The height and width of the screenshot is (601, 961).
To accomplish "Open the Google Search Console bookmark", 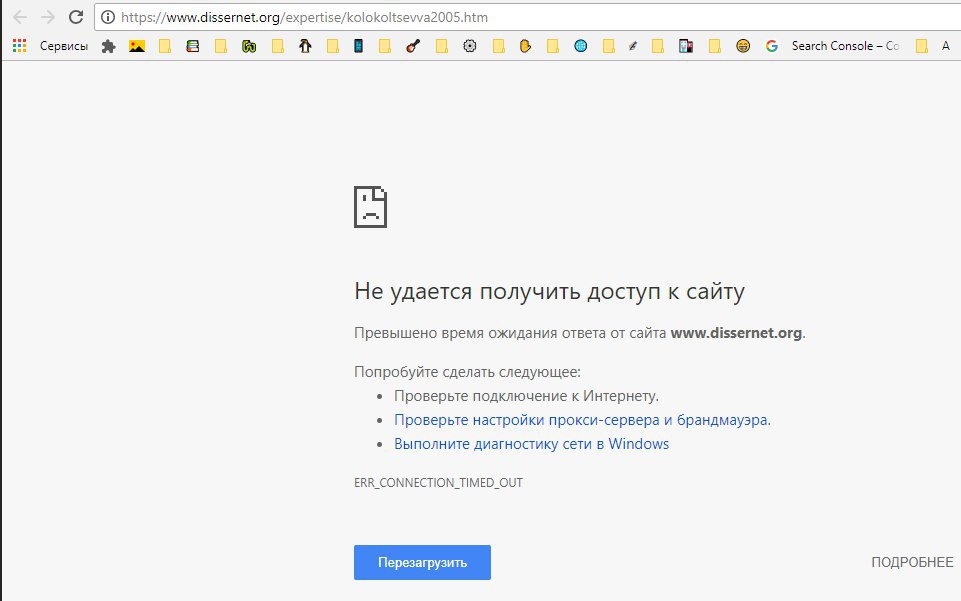I will click(x=832, y=46).
